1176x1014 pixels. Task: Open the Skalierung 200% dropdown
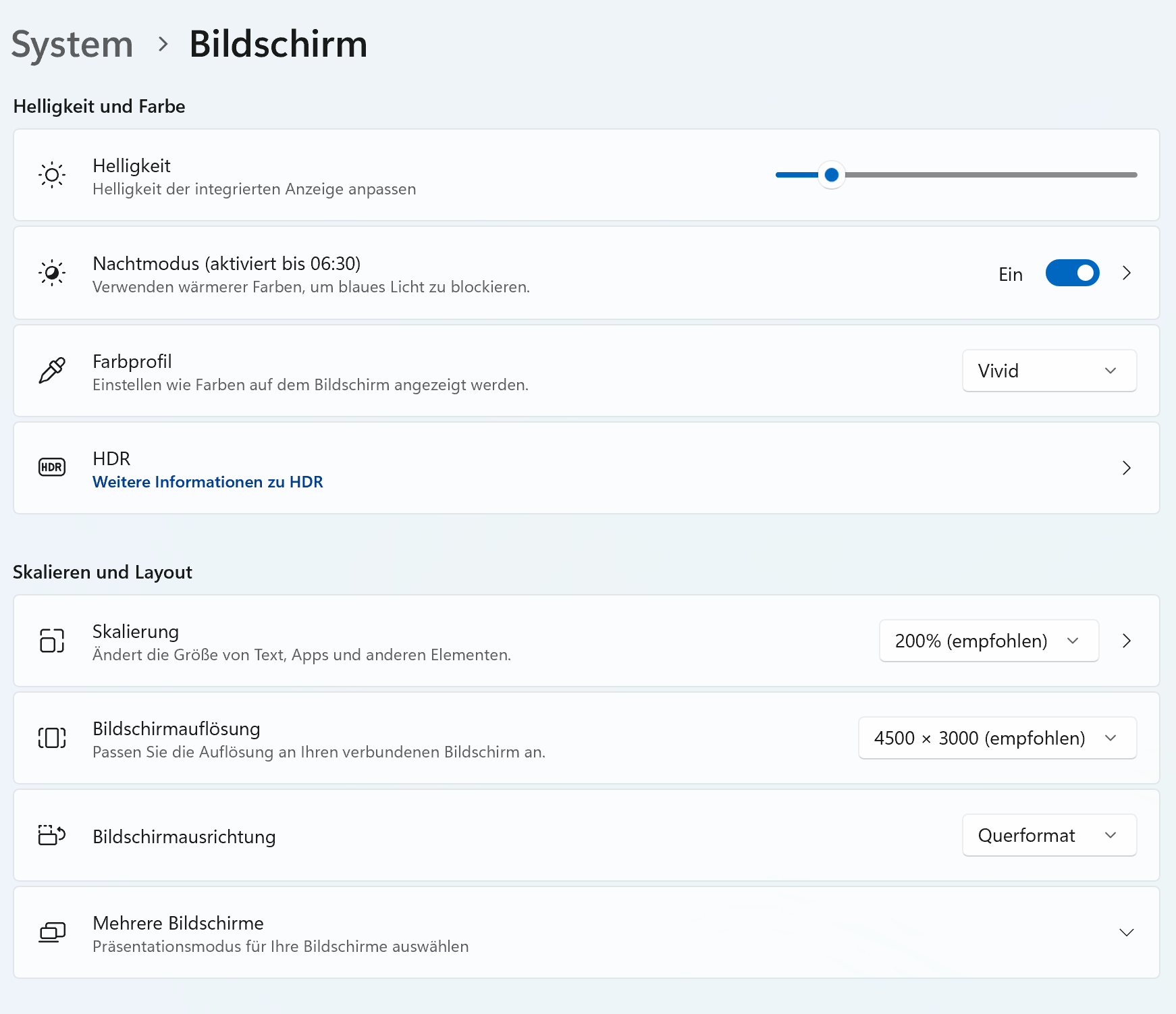(x=988, y=641)
